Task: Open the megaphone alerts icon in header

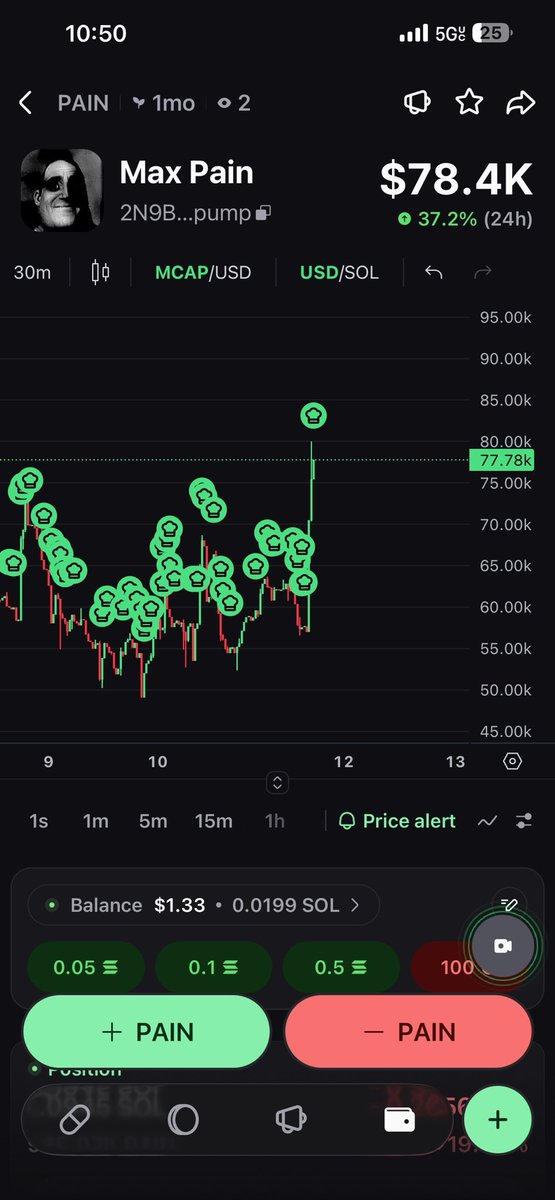Action: [x=417, y=103]
